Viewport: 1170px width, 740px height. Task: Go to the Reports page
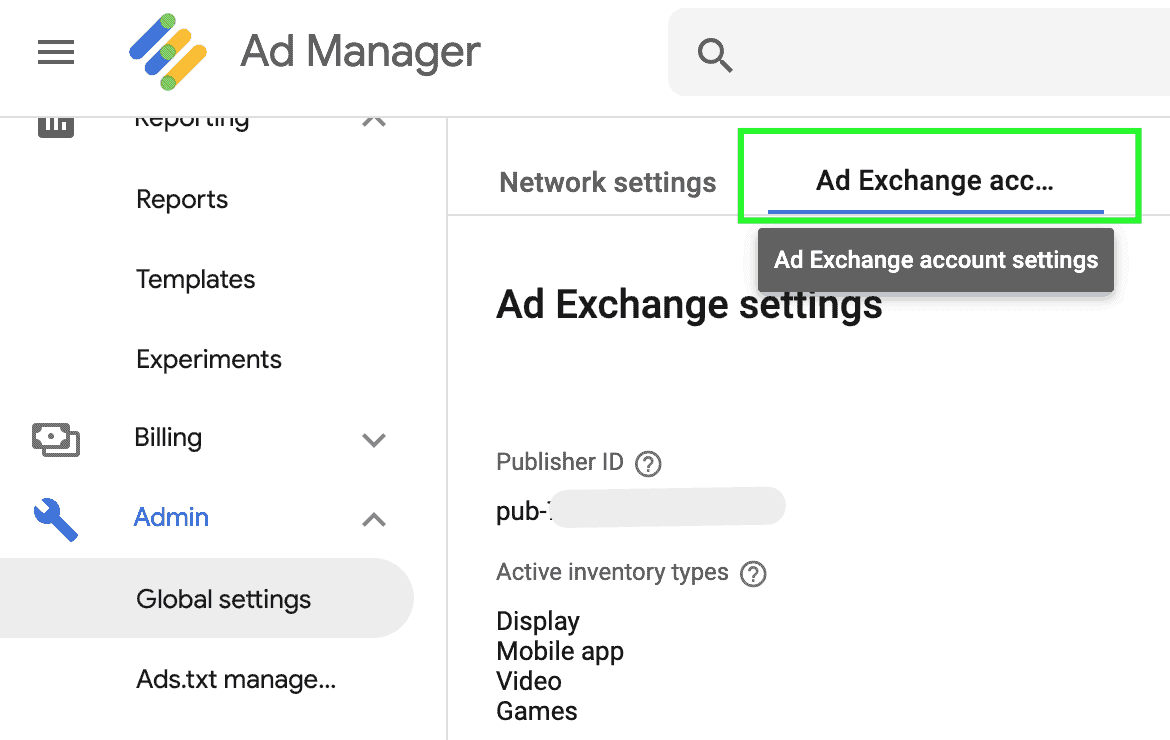click(x=182, y=199)
